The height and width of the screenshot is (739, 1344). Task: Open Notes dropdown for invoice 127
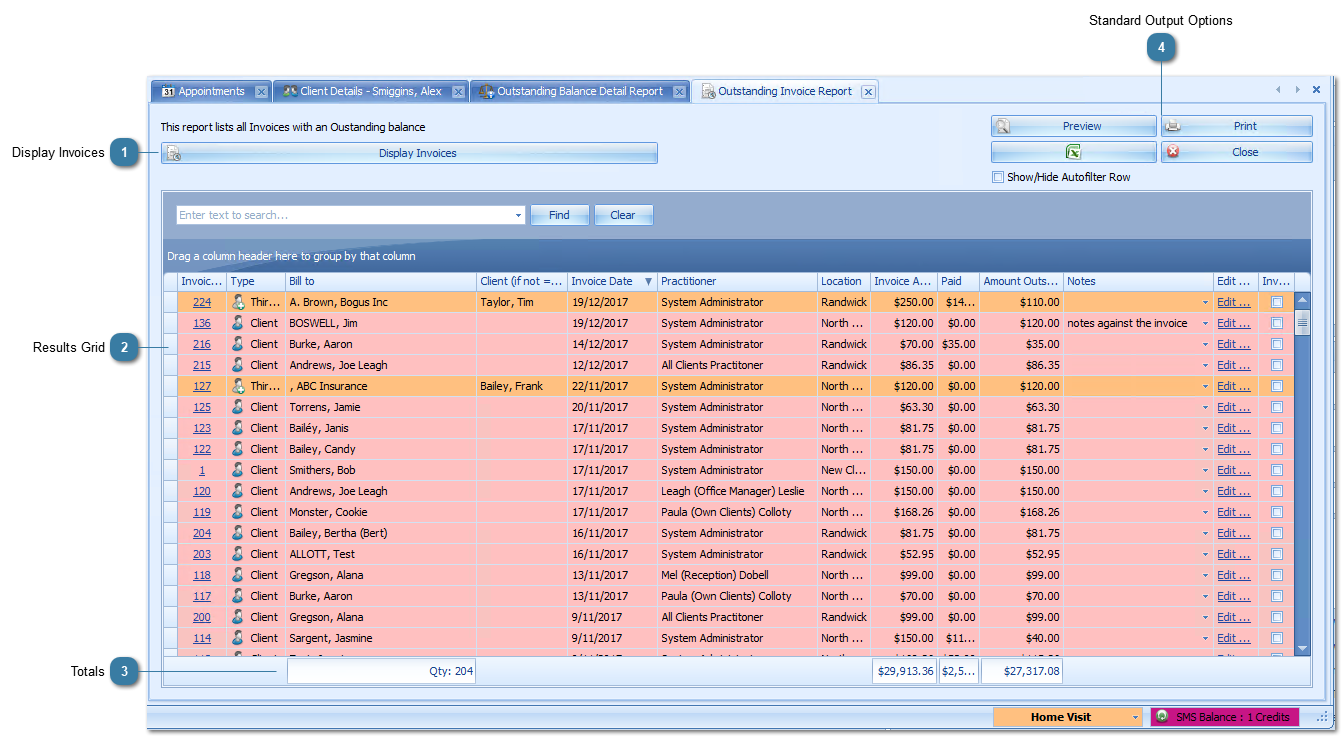[1205, 386]
